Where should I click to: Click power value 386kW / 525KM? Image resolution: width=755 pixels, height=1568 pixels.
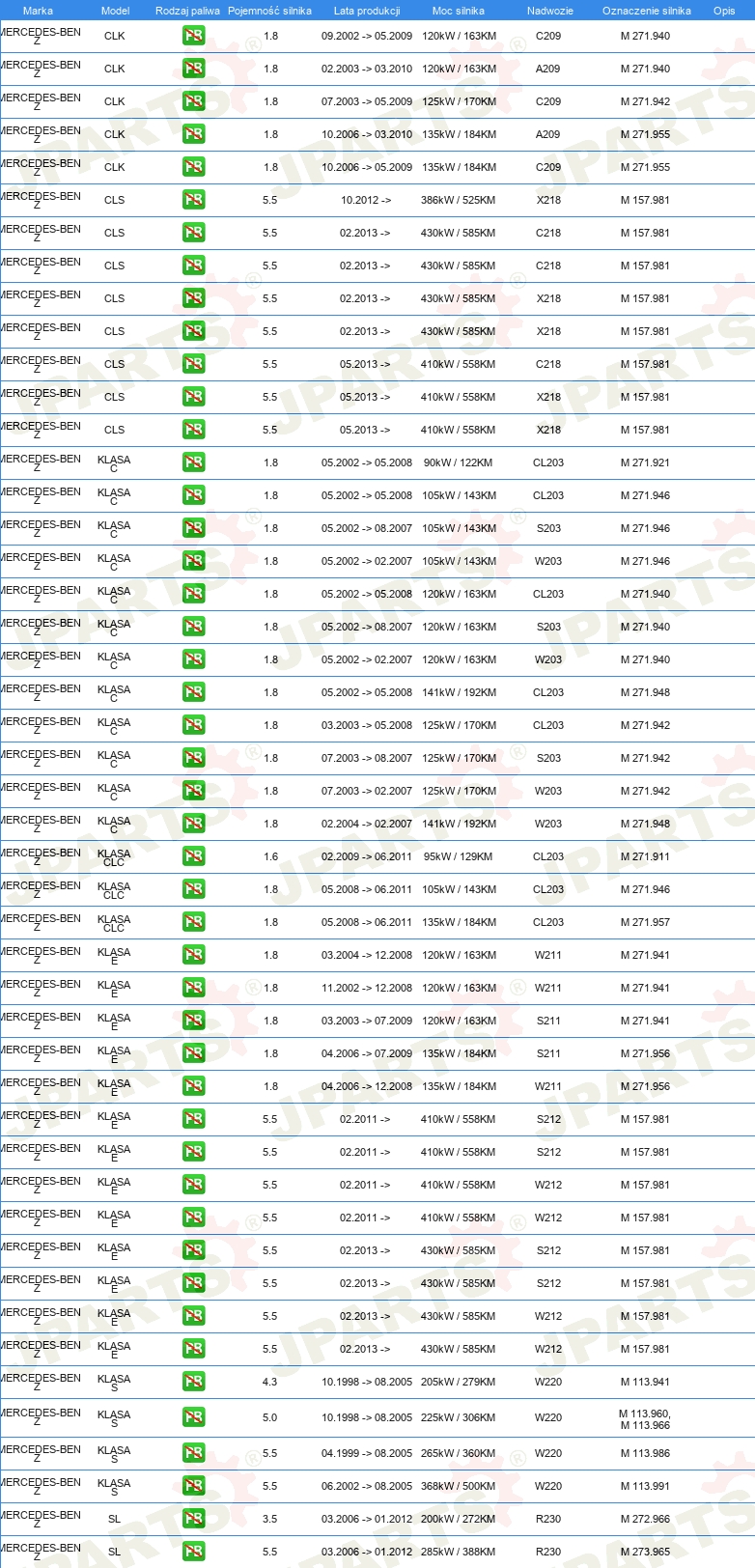458,201
